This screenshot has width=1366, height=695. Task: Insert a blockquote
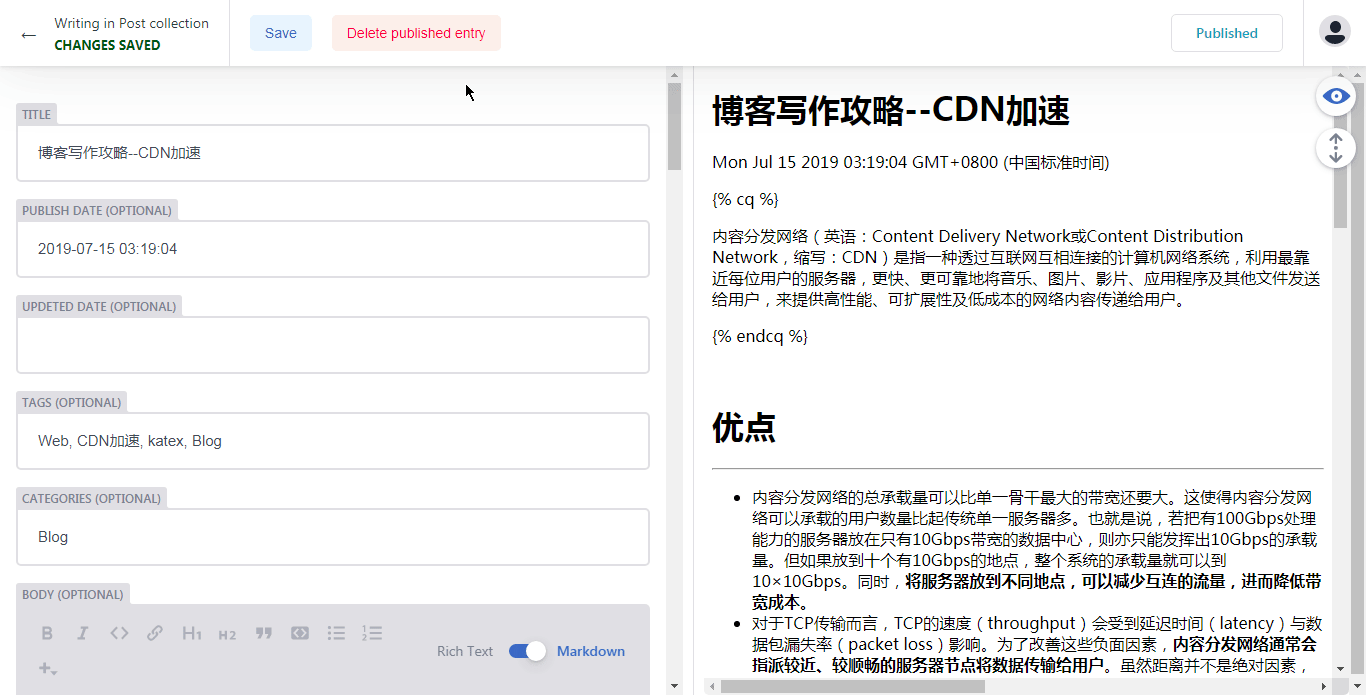click(264, 632)
